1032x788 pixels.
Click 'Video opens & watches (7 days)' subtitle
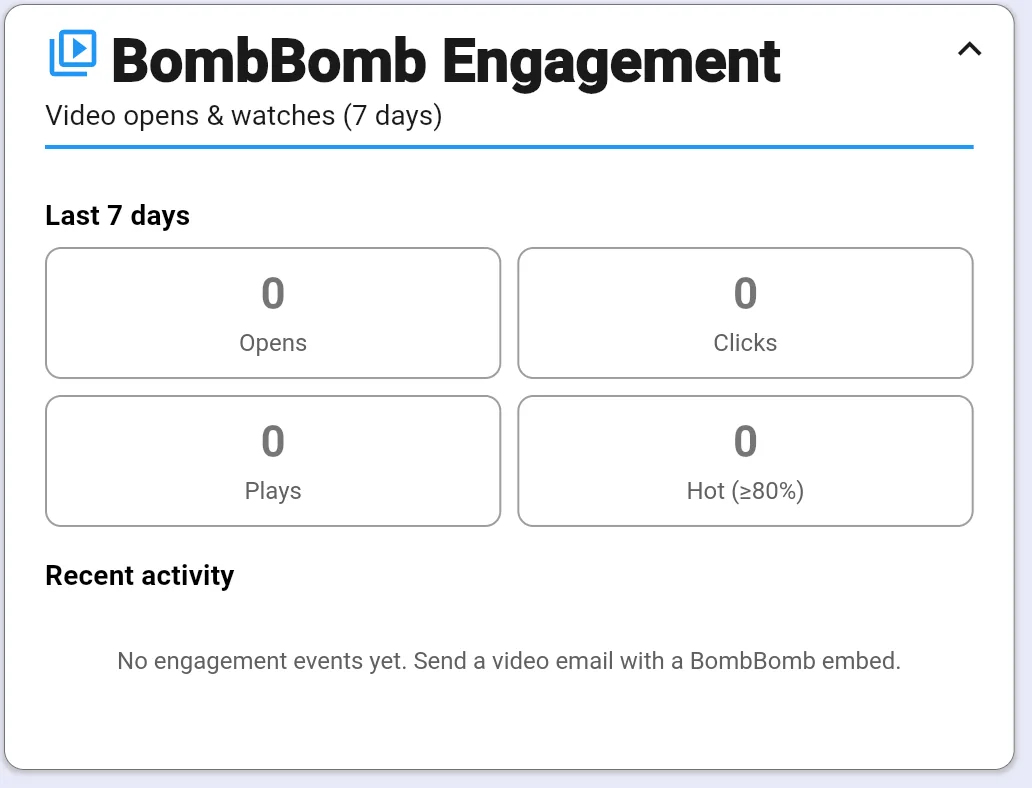tap(244, 116)
